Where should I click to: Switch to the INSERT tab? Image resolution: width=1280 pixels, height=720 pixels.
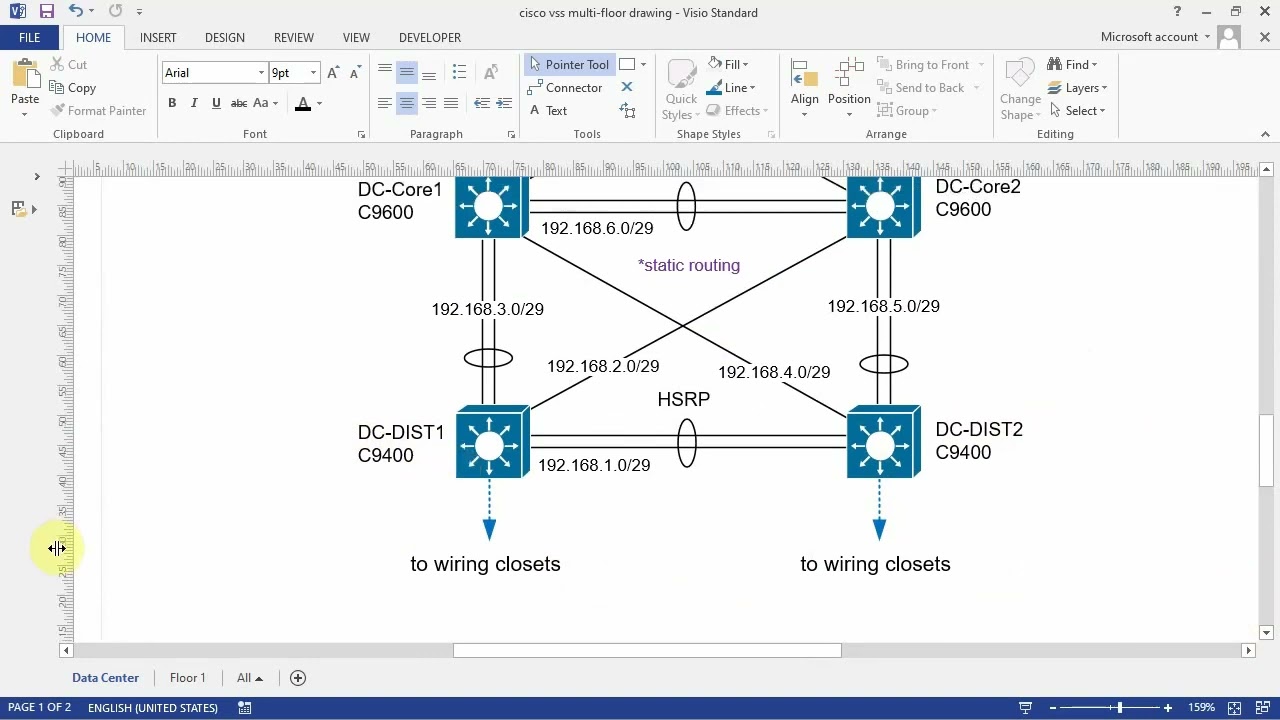[158, 37]
